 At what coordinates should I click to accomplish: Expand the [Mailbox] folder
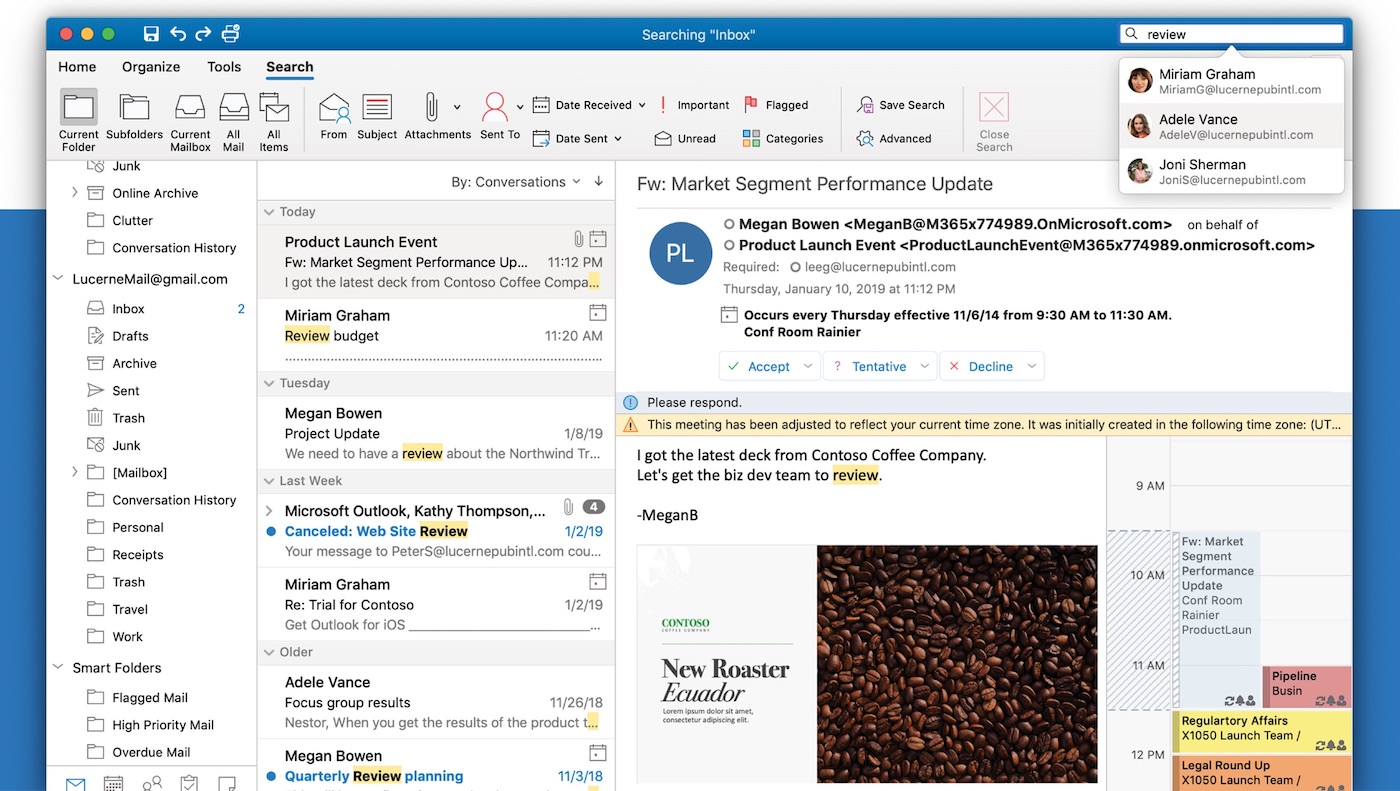[75, 472]
